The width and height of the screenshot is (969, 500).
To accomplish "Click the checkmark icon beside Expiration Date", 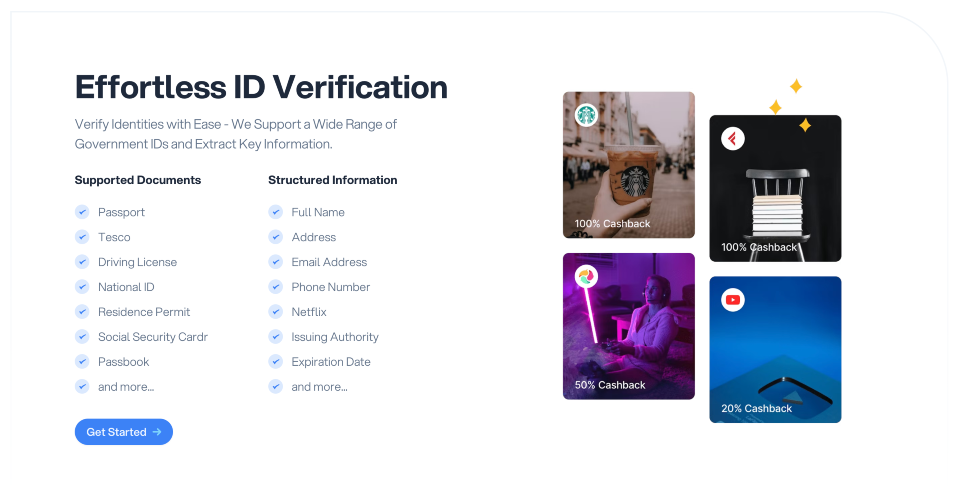I will (x=276, y=362).
